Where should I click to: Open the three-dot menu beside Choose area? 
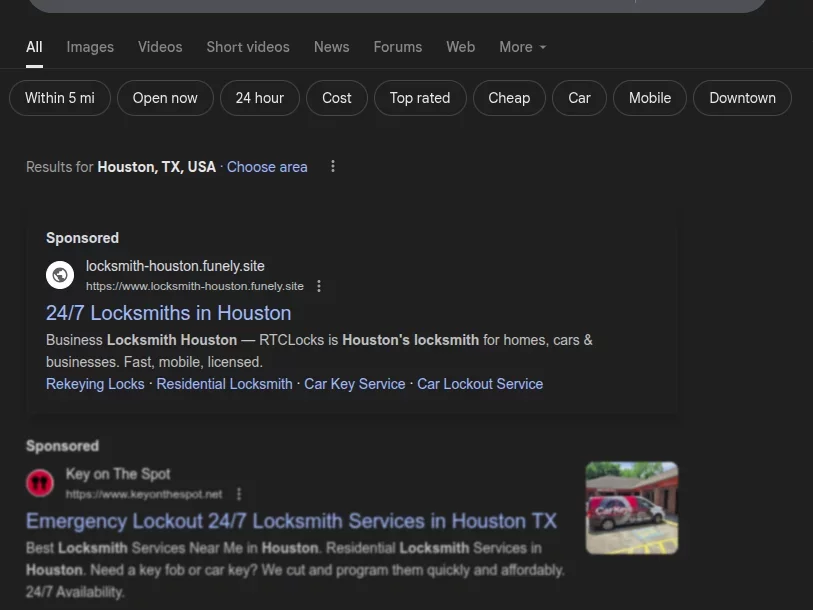(333, 167)
